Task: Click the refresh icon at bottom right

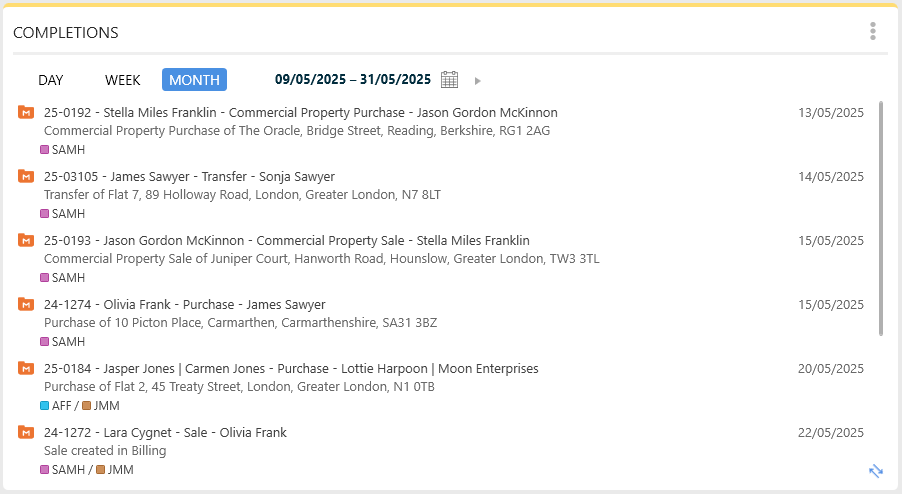Action: [x=876, y=471]
